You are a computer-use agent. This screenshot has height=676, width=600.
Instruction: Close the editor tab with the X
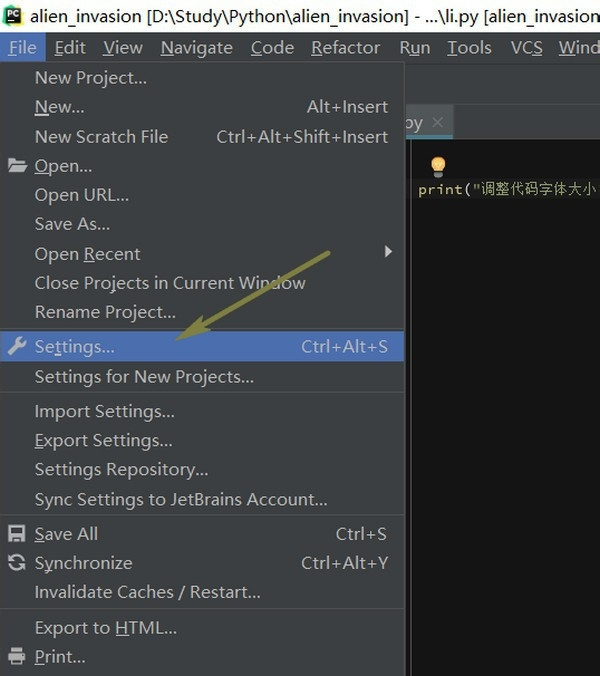[437, 123]
